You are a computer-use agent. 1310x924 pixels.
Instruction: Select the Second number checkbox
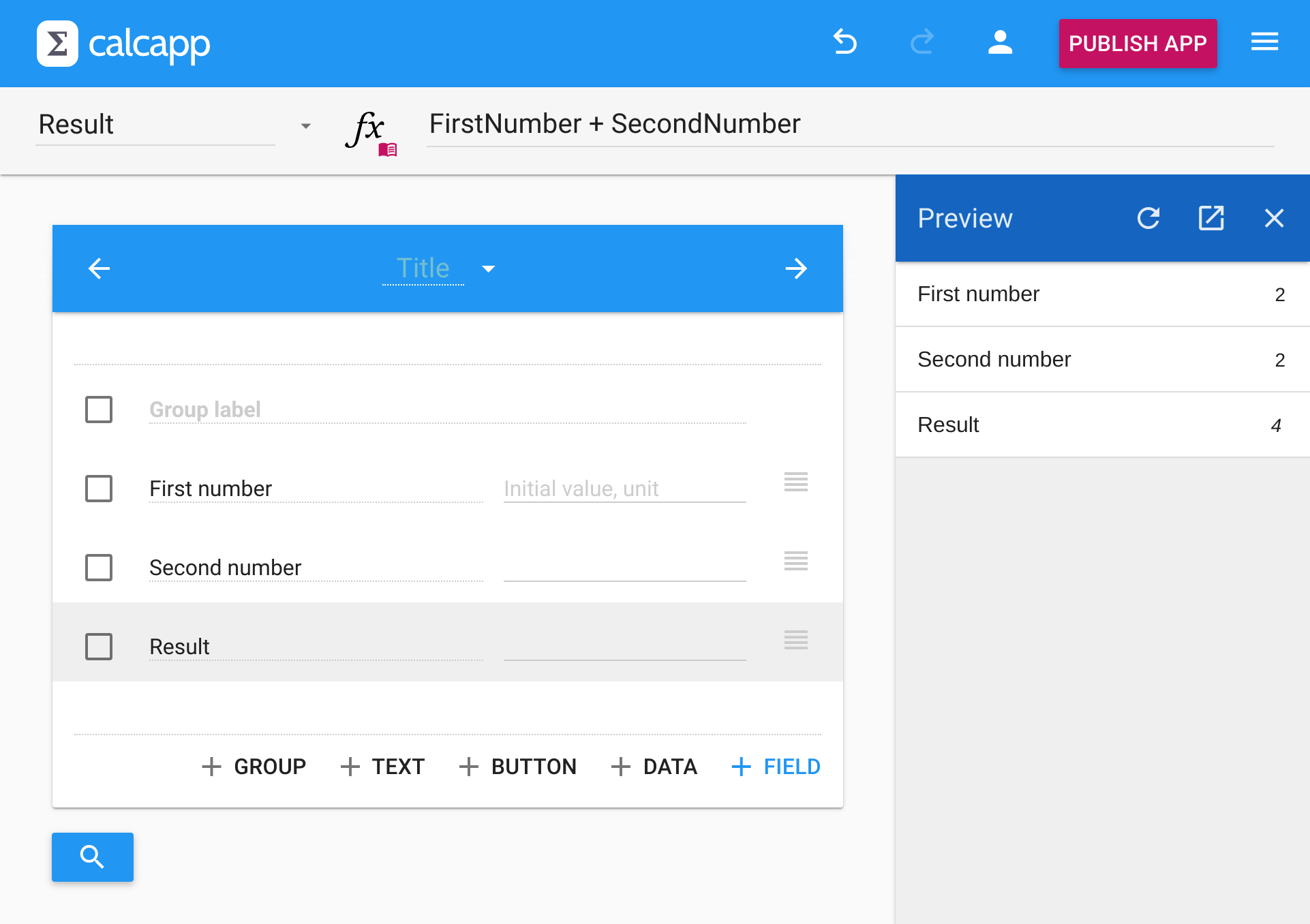99,568
